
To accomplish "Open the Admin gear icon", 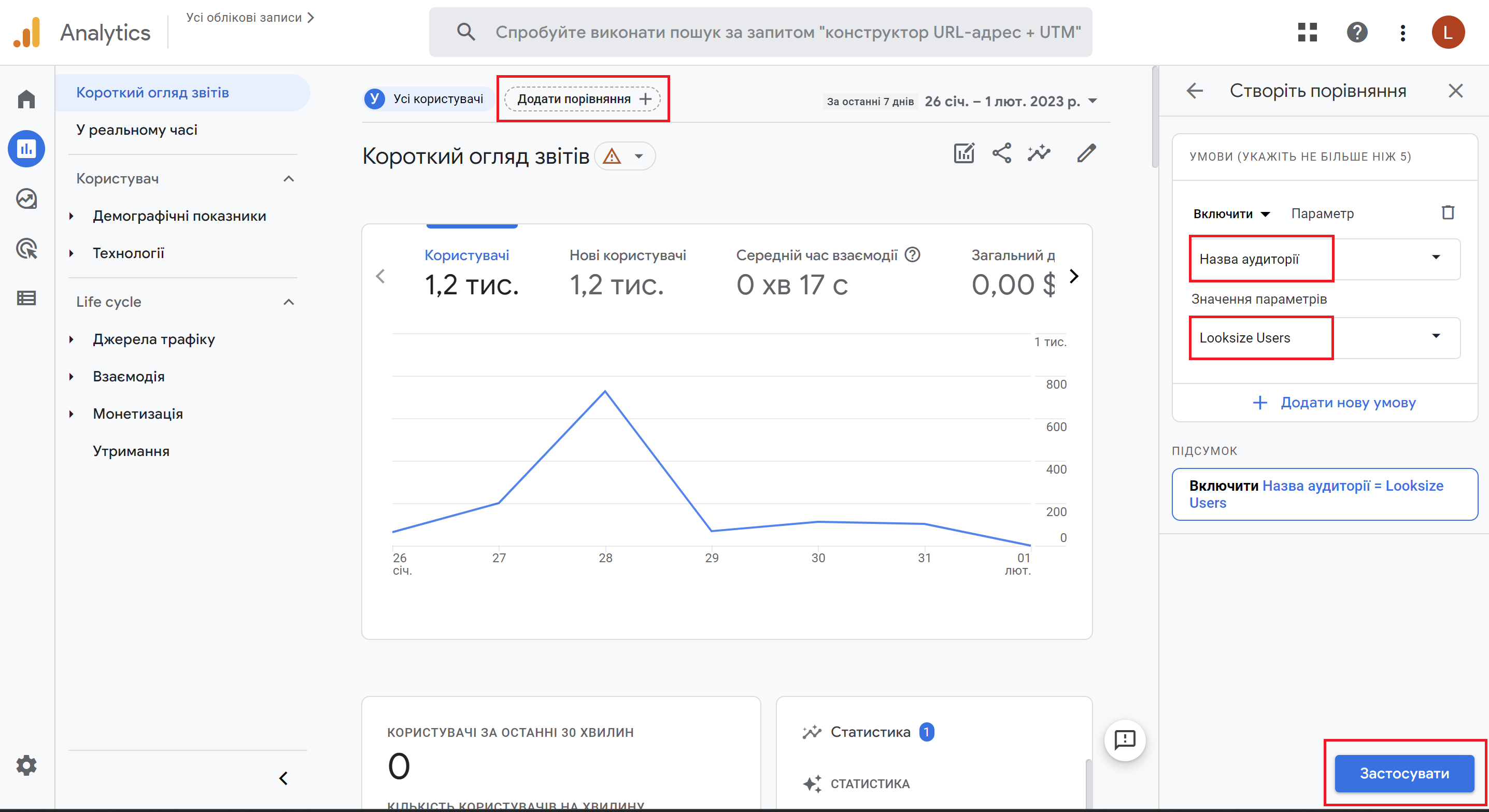I will click(26, 765).
